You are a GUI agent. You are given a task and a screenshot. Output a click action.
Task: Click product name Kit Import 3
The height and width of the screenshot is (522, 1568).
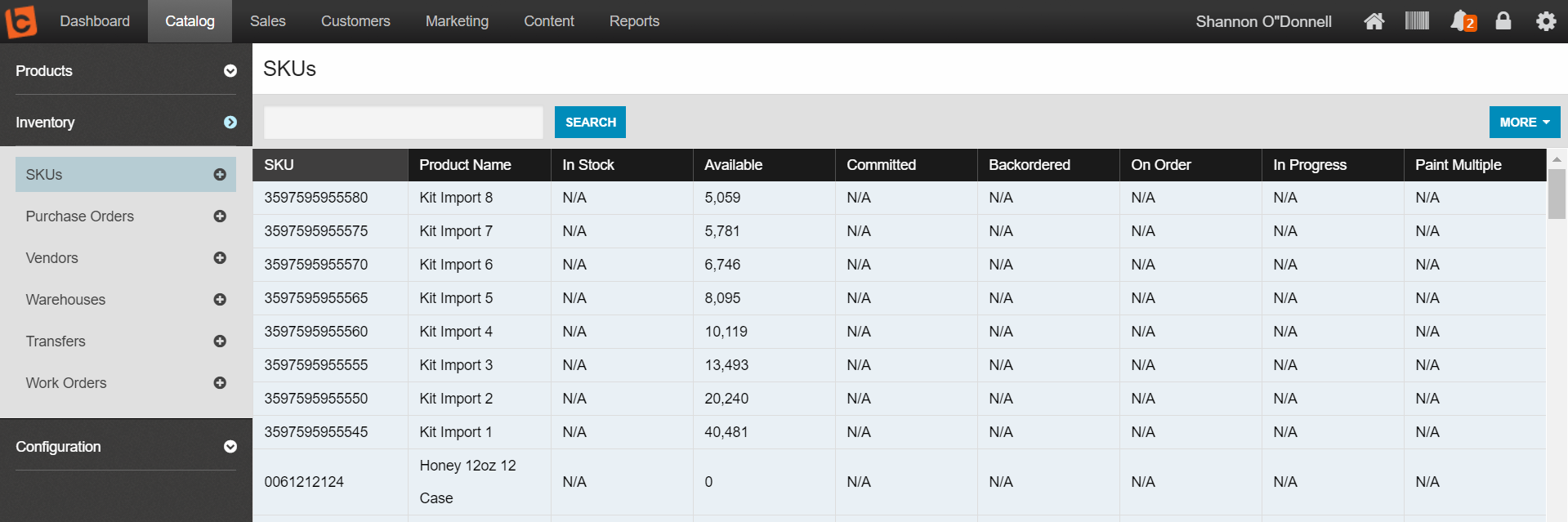click(456, 365)
